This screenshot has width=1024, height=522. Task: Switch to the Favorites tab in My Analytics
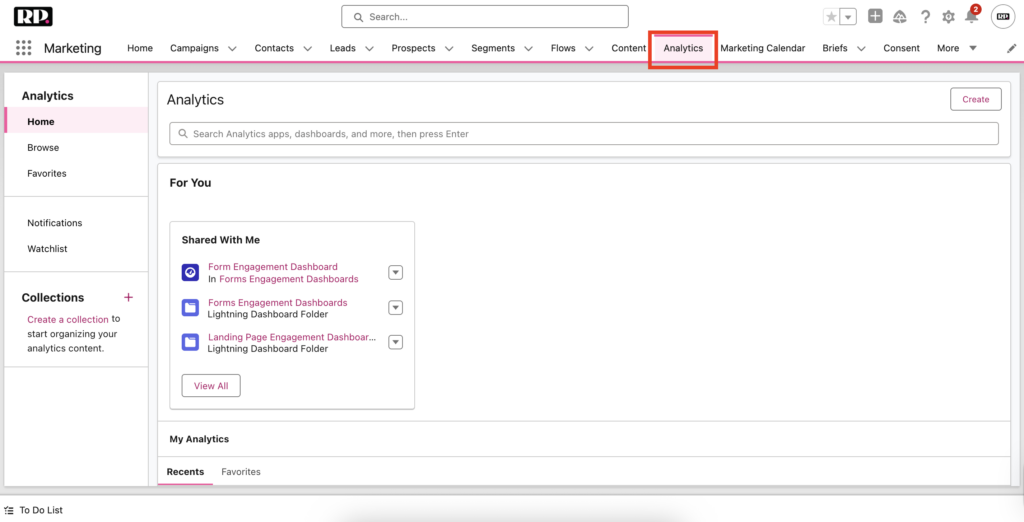pyautogui.click(x=241, y=472)
